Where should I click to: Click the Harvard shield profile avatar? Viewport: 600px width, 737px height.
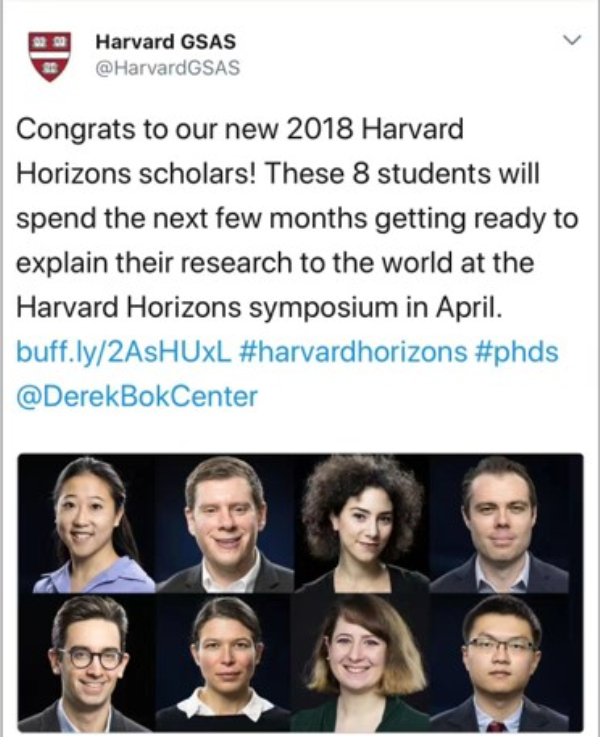click(49, 56)
